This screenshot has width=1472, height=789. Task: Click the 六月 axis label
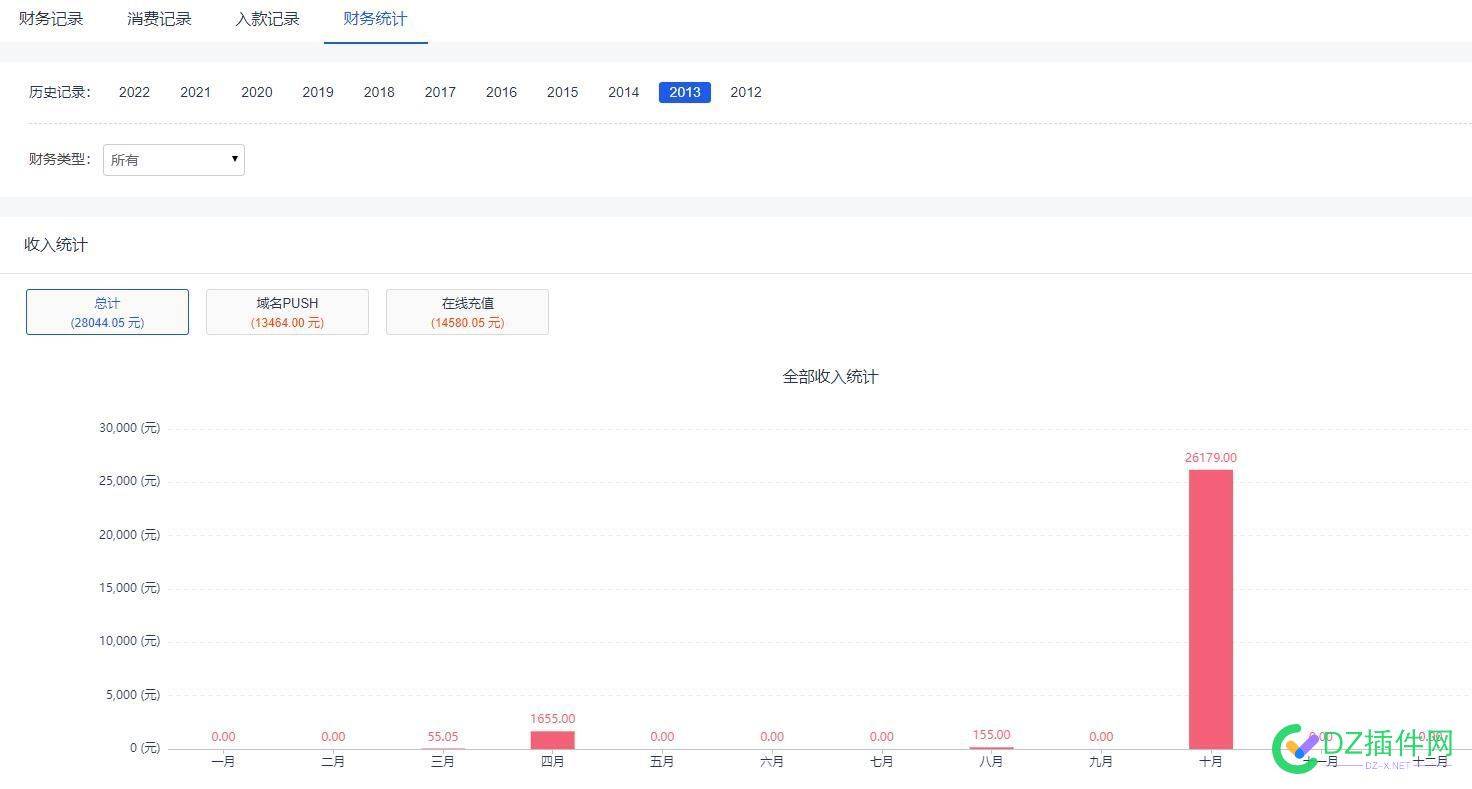tap(772, 762)
